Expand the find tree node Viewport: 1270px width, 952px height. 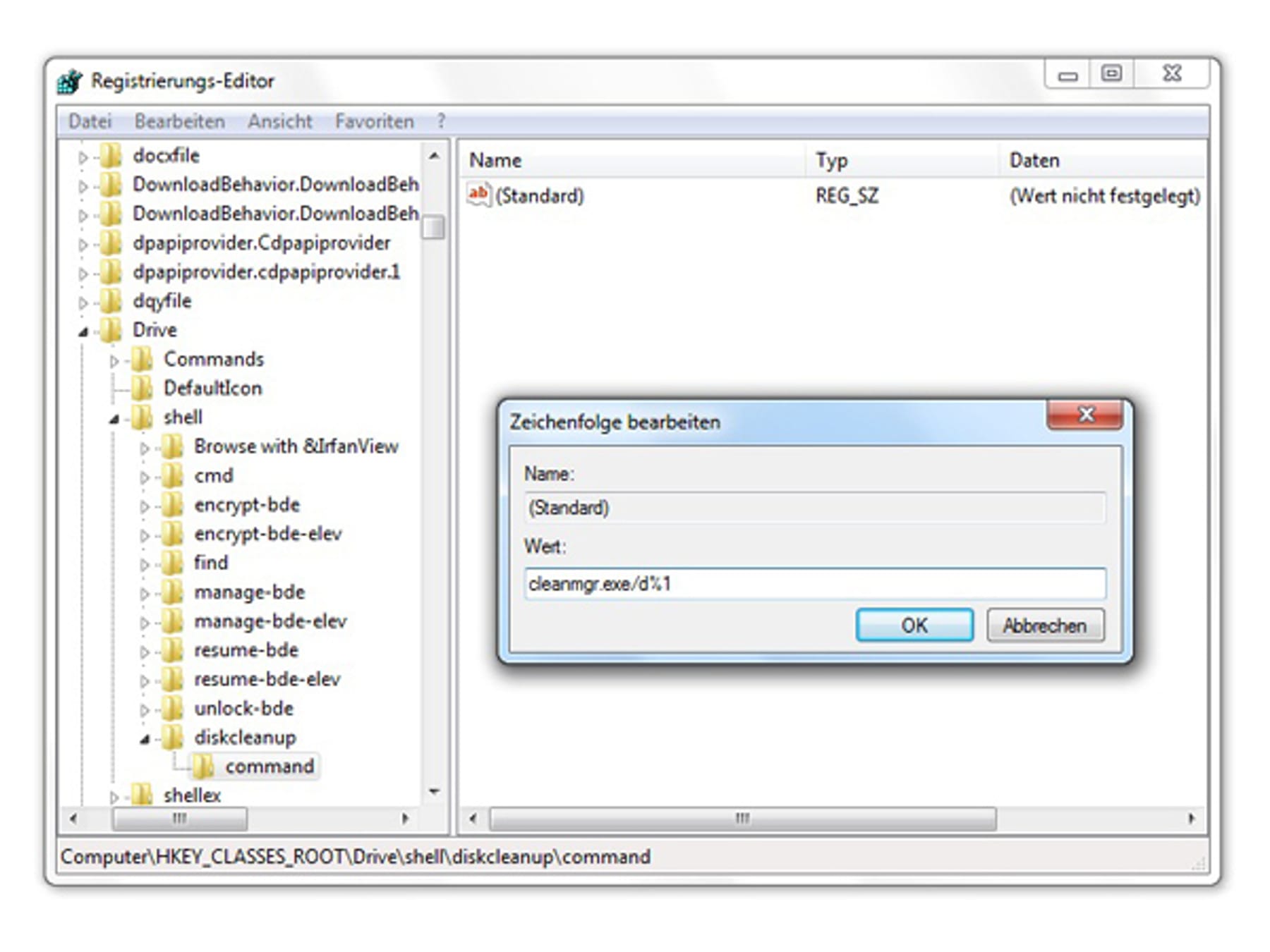pyautogui.click(x=145, y=564)
